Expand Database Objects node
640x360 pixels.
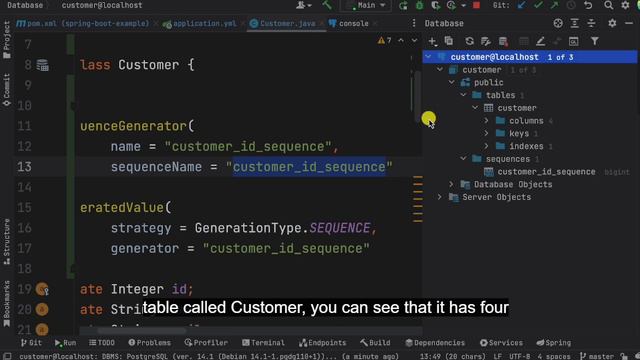click(451, 184)
